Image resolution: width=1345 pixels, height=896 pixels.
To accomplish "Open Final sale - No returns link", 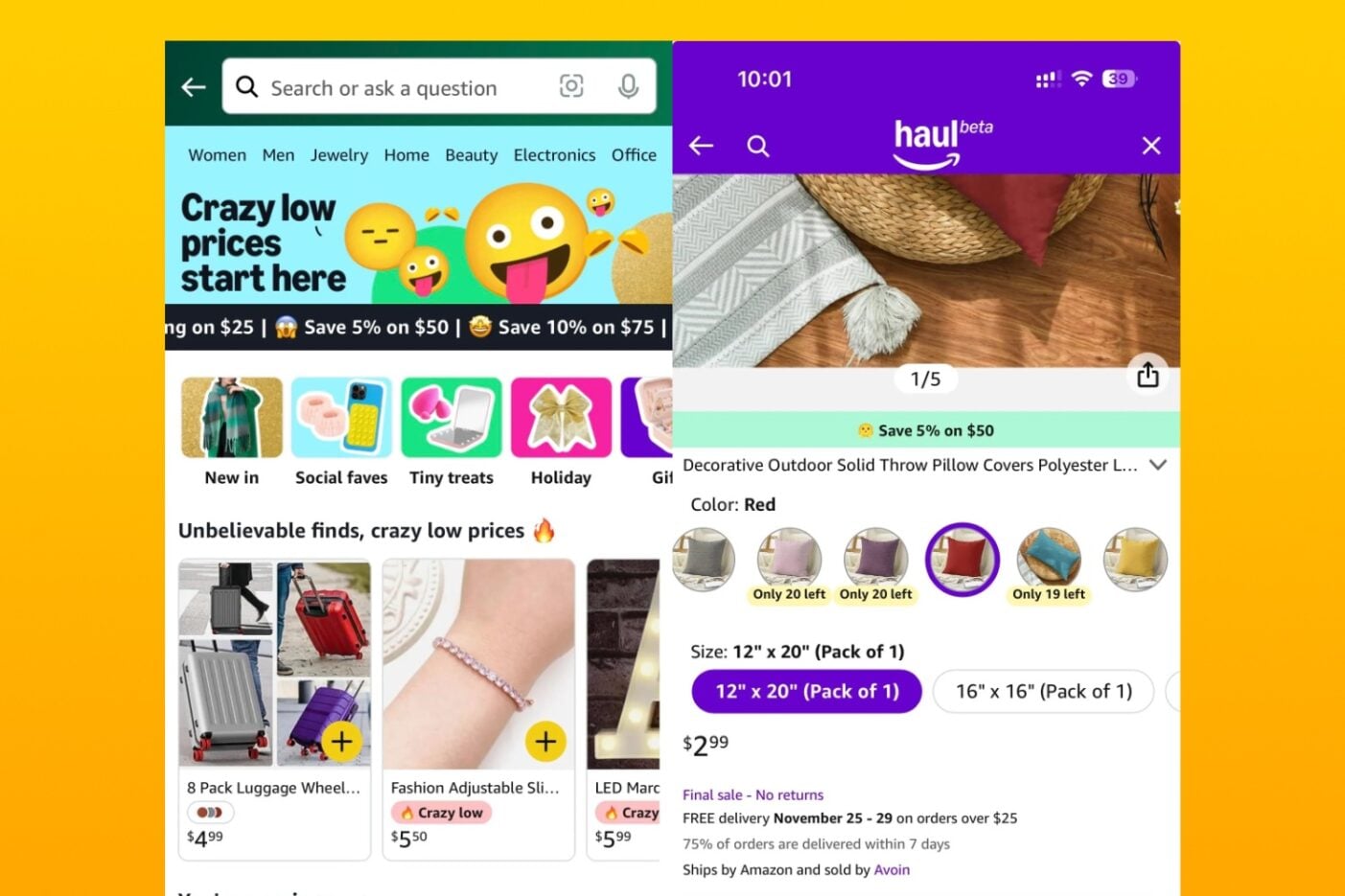I will coord(753,794).
